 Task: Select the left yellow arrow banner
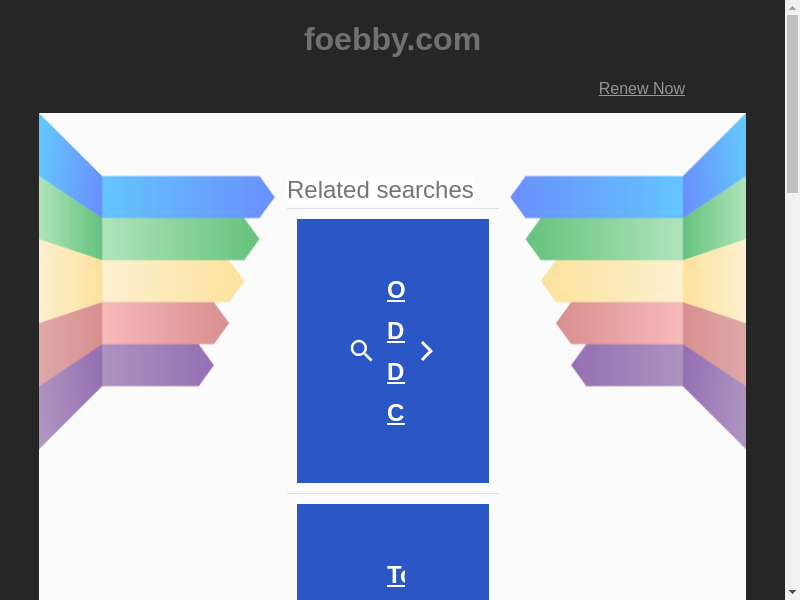coord(170,281)
